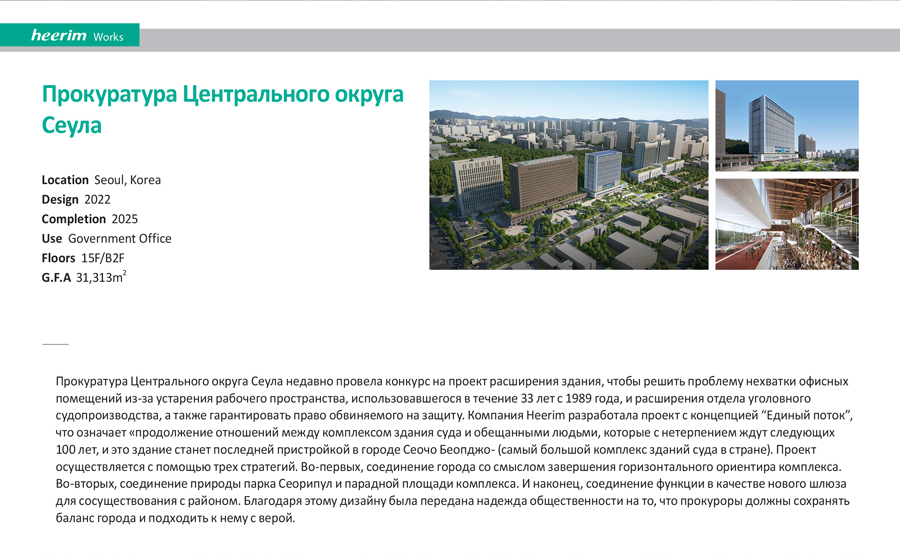Click the heerim Works header label
The height and width of the screenshot is (558, 900).
(x=69, y=36)
